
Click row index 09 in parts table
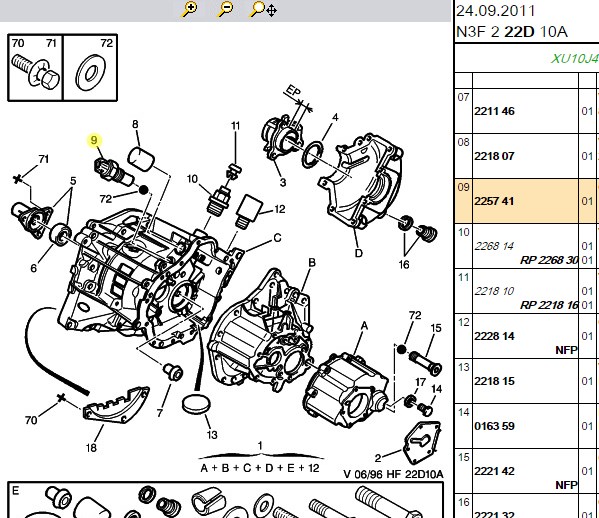[463, 187]
